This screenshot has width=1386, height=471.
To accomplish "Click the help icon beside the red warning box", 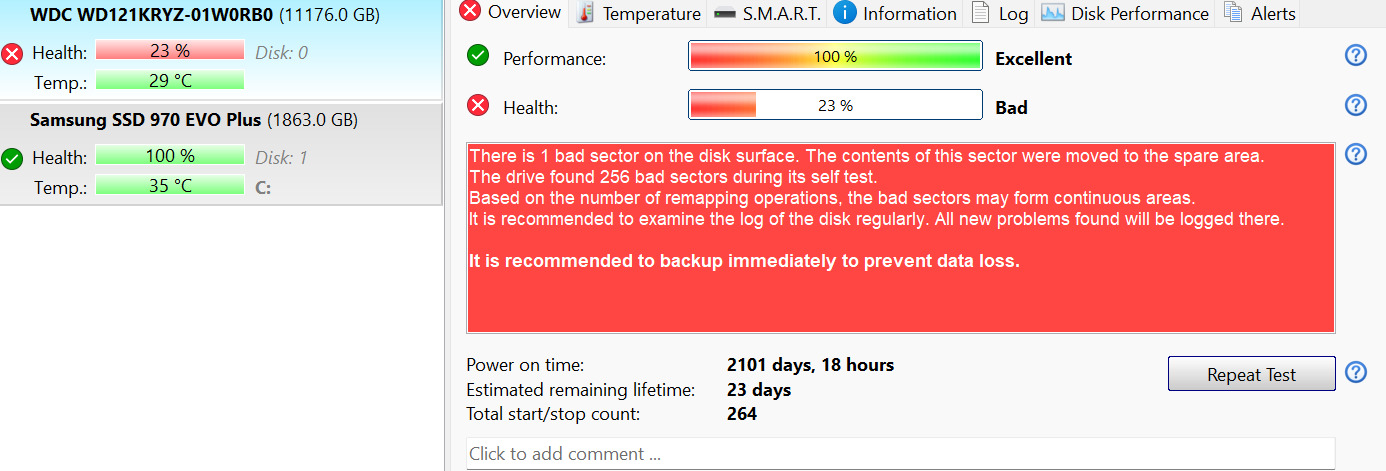I will coord(1356,154).
